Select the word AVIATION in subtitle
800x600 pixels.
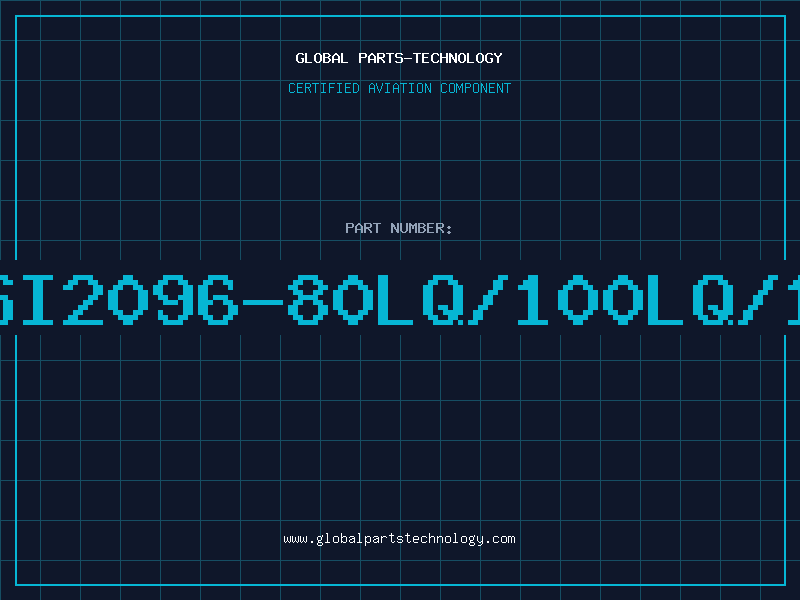click(400, 88)
